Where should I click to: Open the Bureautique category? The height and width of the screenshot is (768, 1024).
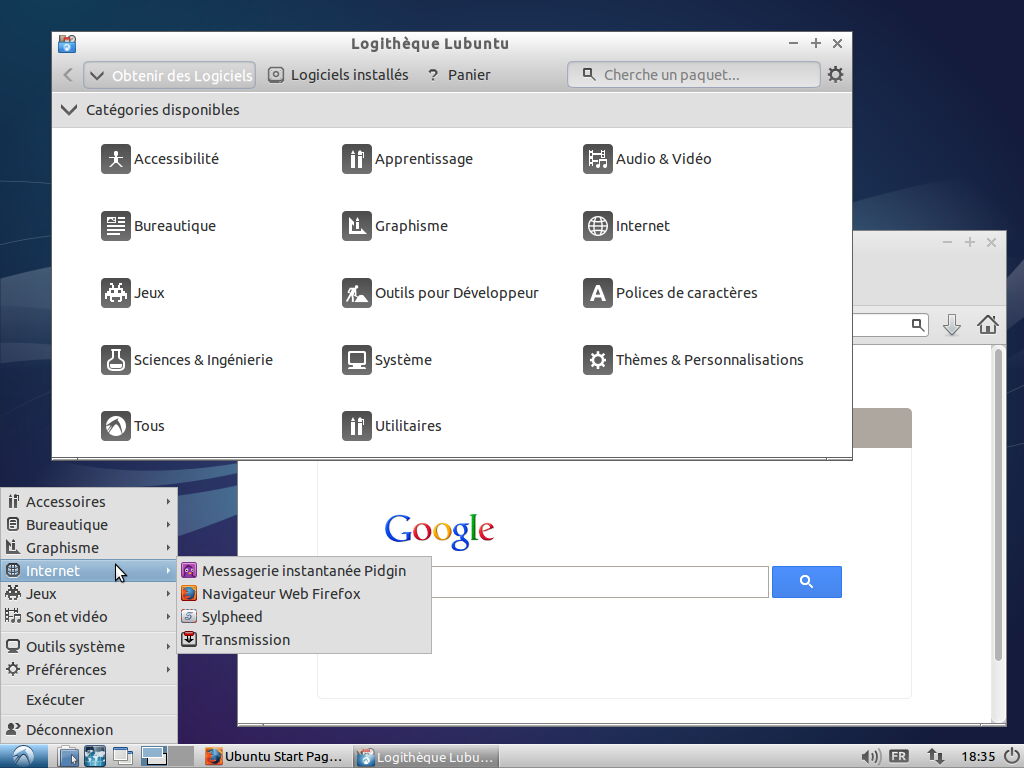(175, 226)
